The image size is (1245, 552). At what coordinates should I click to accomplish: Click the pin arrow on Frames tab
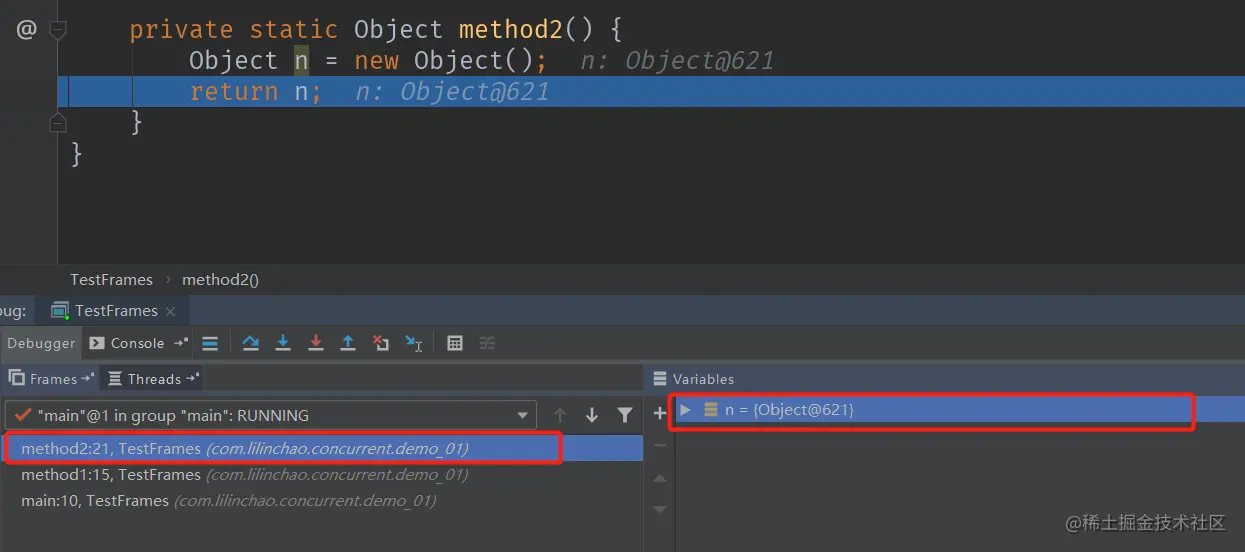click(88, 379)
